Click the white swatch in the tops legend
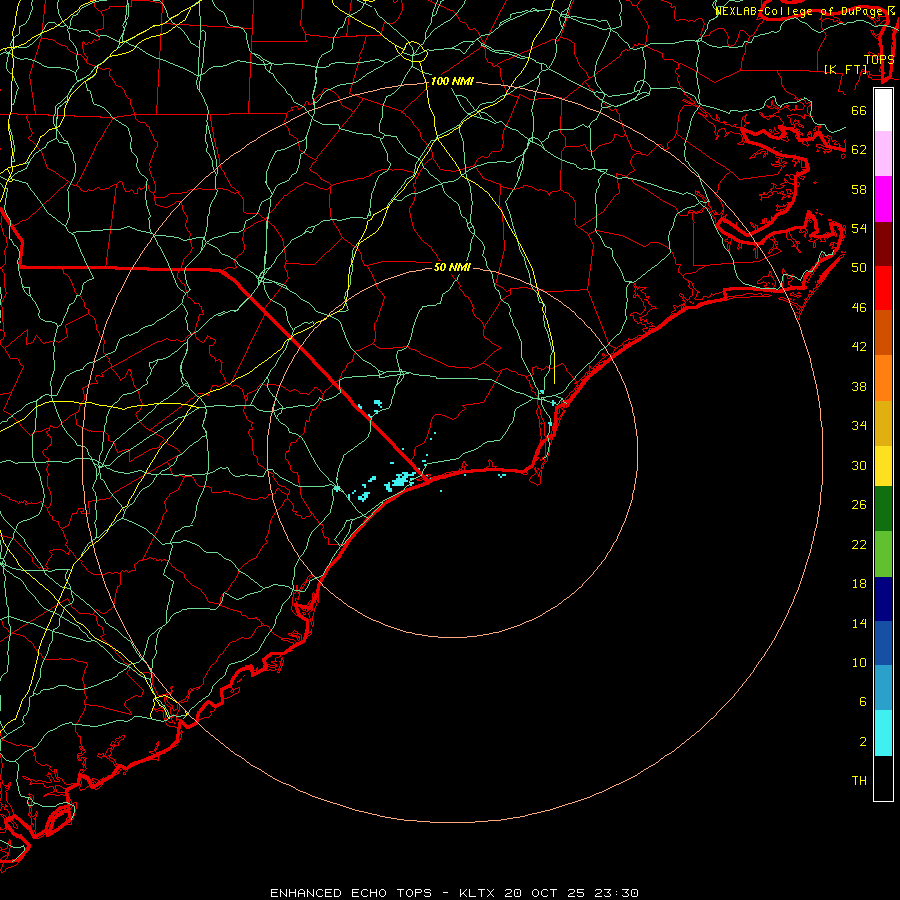The height and width of the screenshot is (900, 900). click(x=883, y=110)
